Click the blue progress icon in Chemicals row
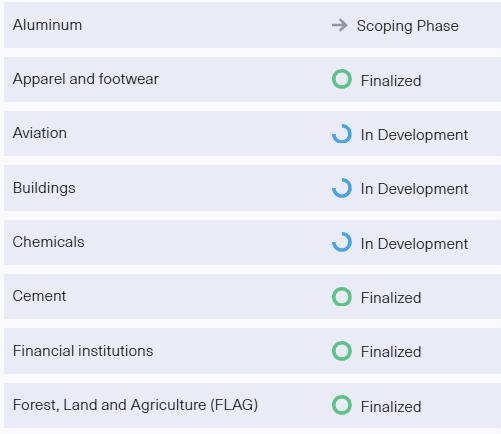Image resolution: width=501 pixels, height=434 pixels. [342, 242]
